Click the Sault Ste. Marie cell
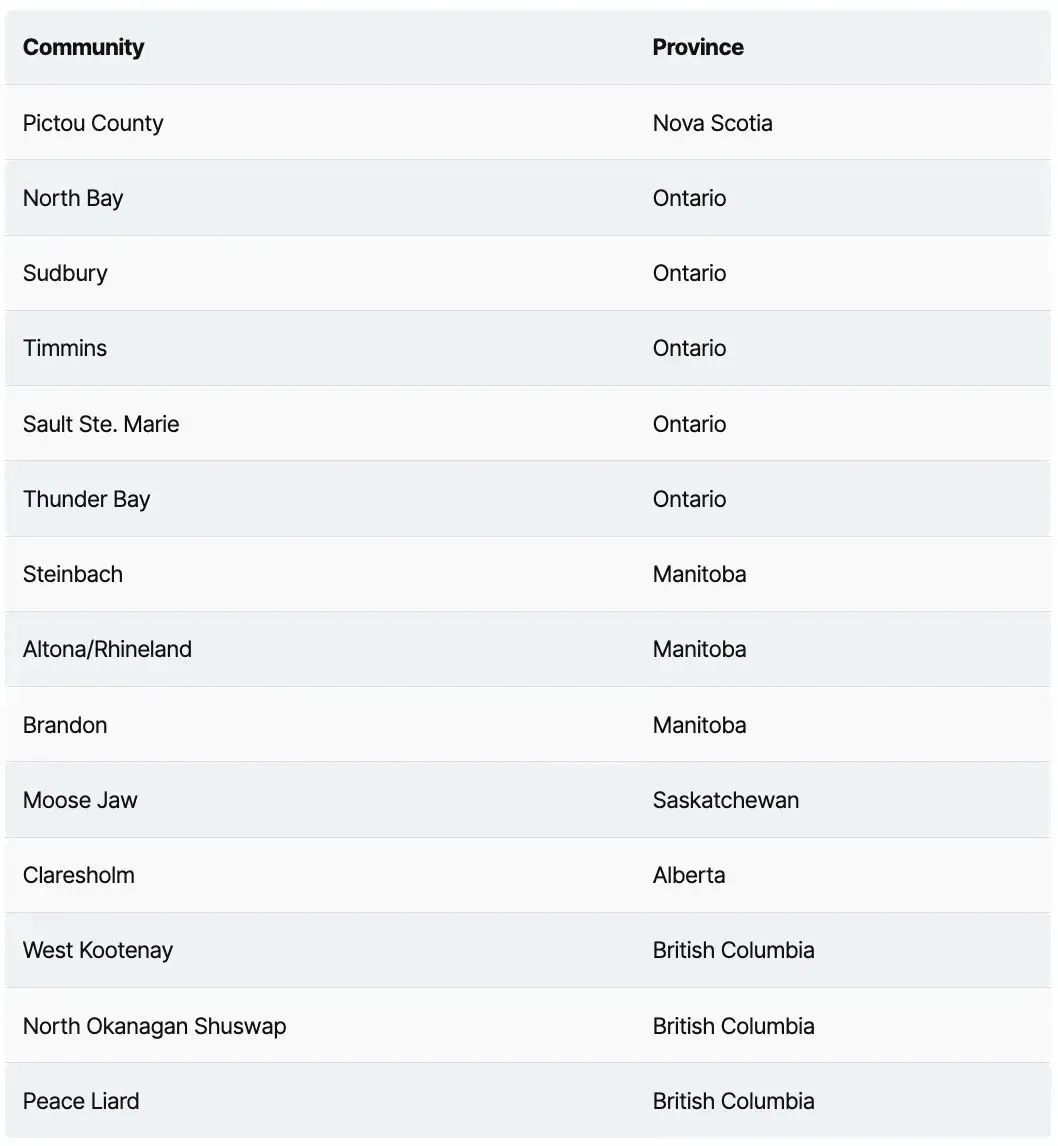The height and width of the screenshot is (1146, 1058). tap(101, 424)
